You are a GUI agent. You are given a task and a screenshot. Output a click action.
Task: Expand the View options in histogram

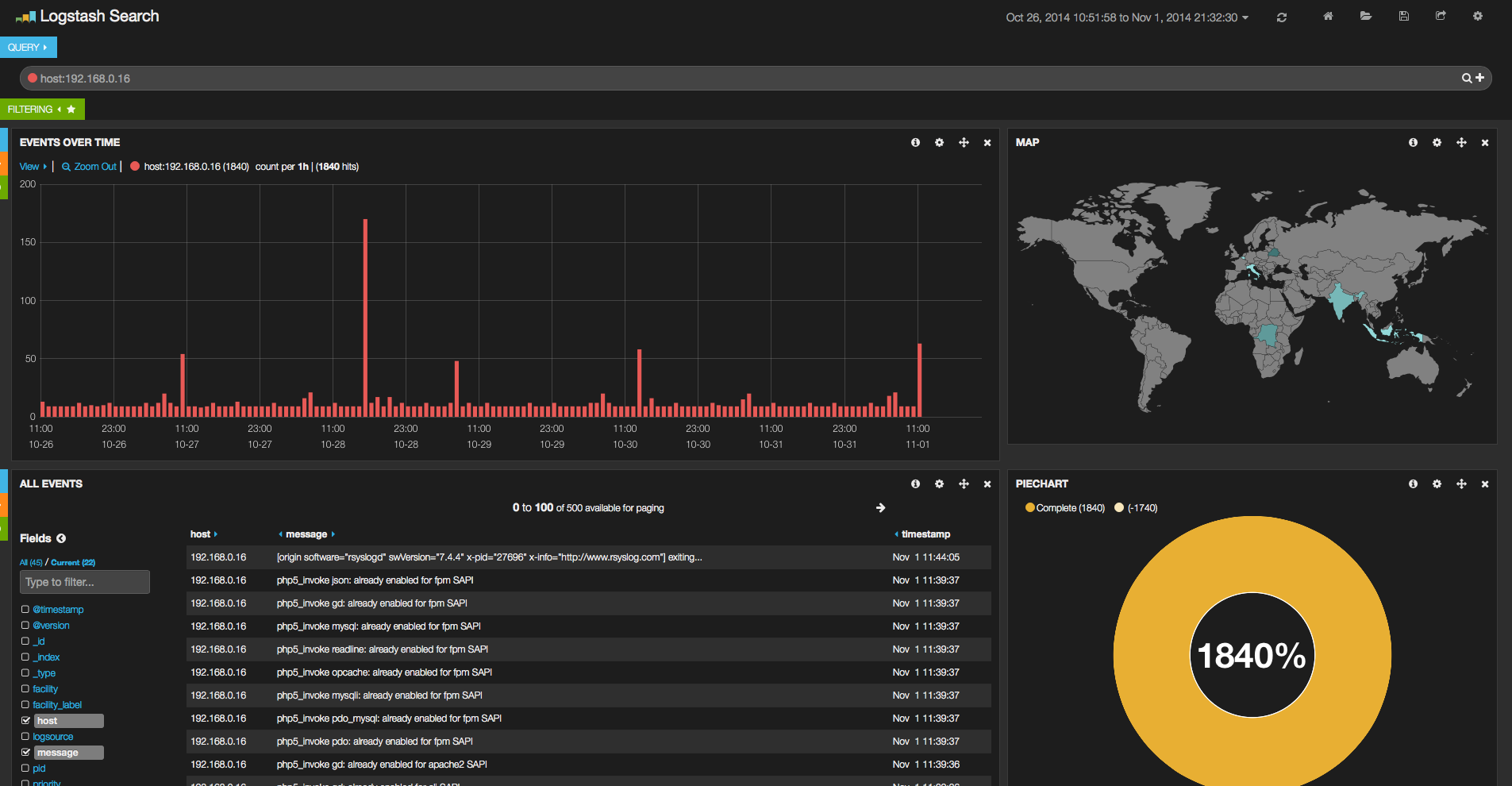click(x=33, y=167)
